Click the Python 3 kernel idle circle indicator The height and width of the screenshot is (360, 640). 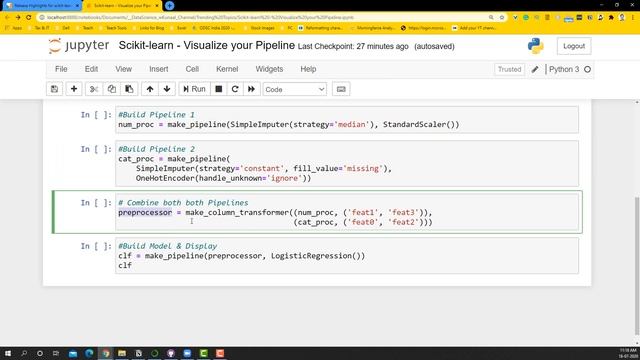click(587, 69)
